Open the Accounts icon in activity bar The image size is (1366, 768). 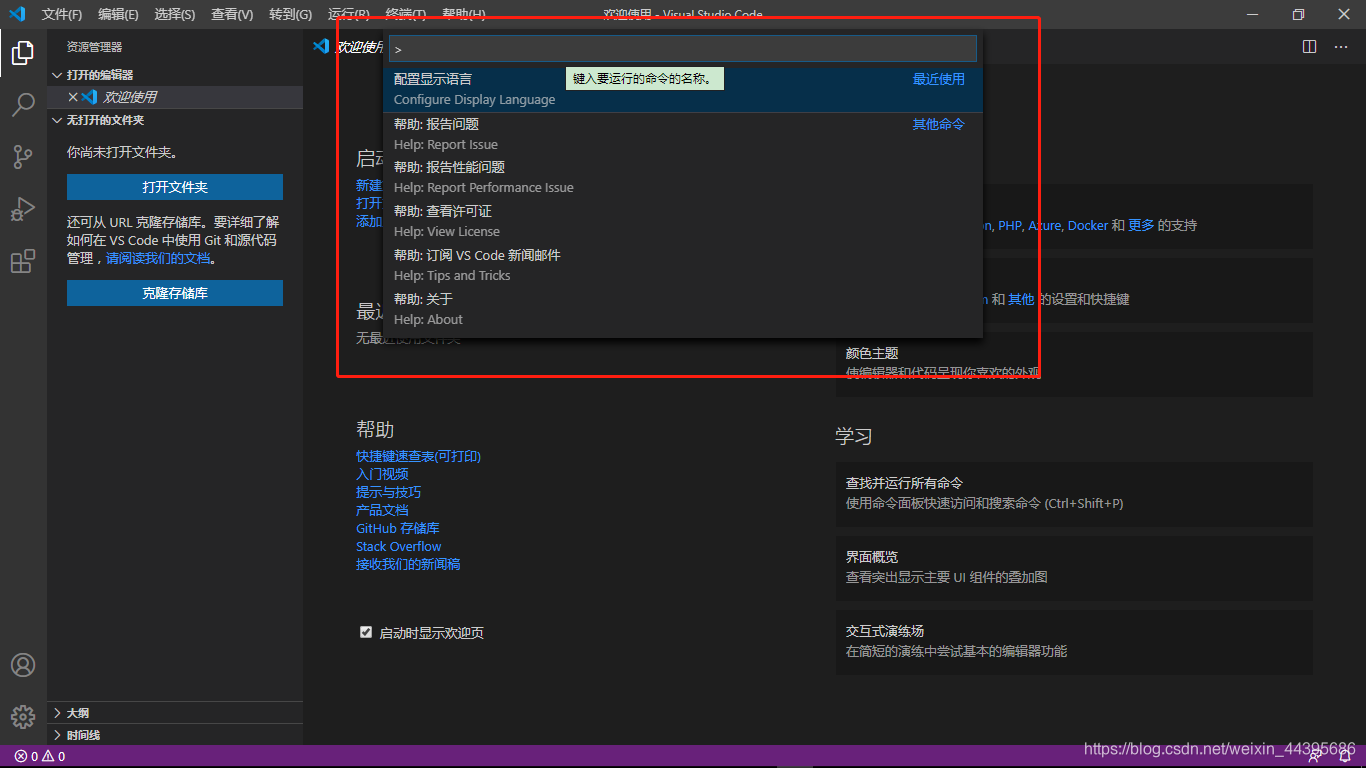23,665
